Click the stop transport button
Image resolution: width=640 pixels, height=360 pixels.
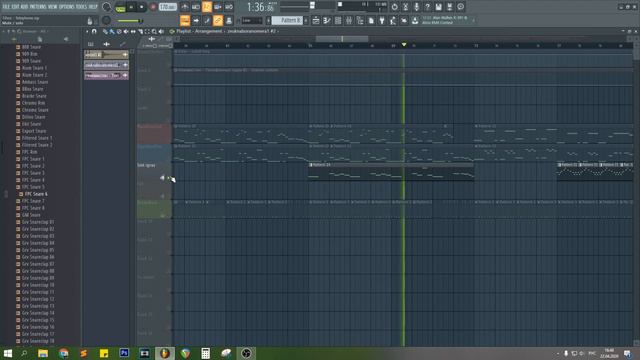click(x=142, y=7)
